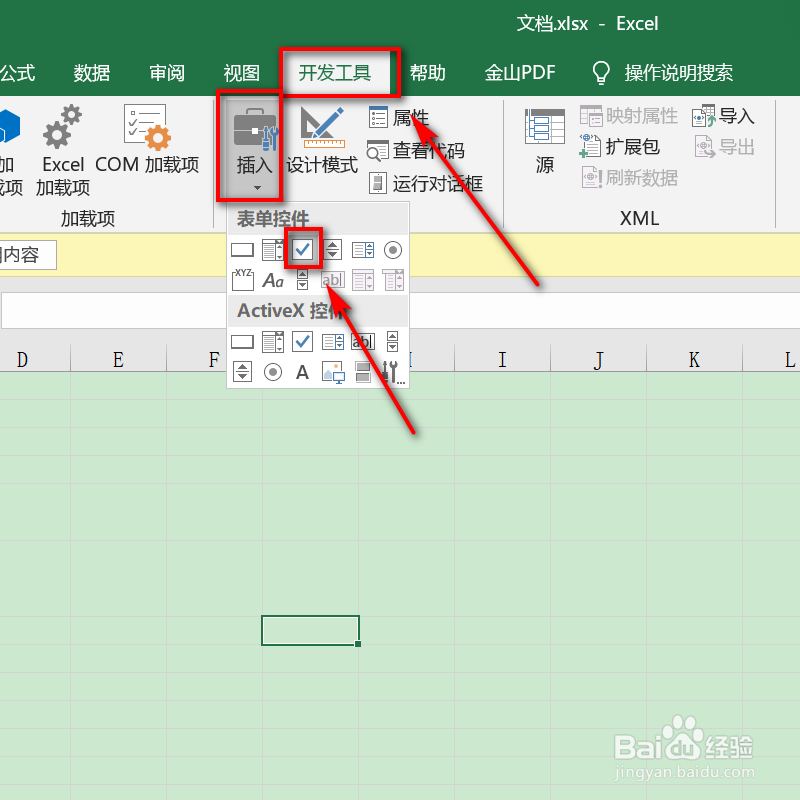The height and width of the screenshot is (800, 800).
Task: Click the 源 XML source button
Action: tap(543, 143)
